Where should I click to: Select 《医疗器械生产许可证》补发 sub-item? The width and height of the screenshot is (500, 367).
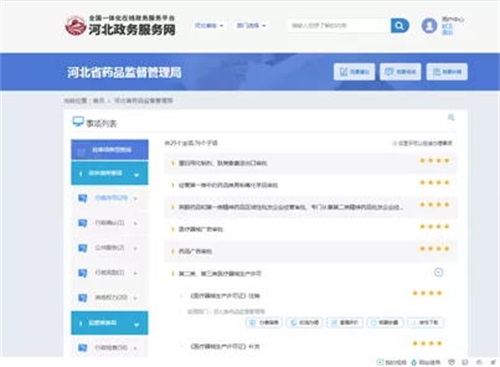(x=225, y=346)
